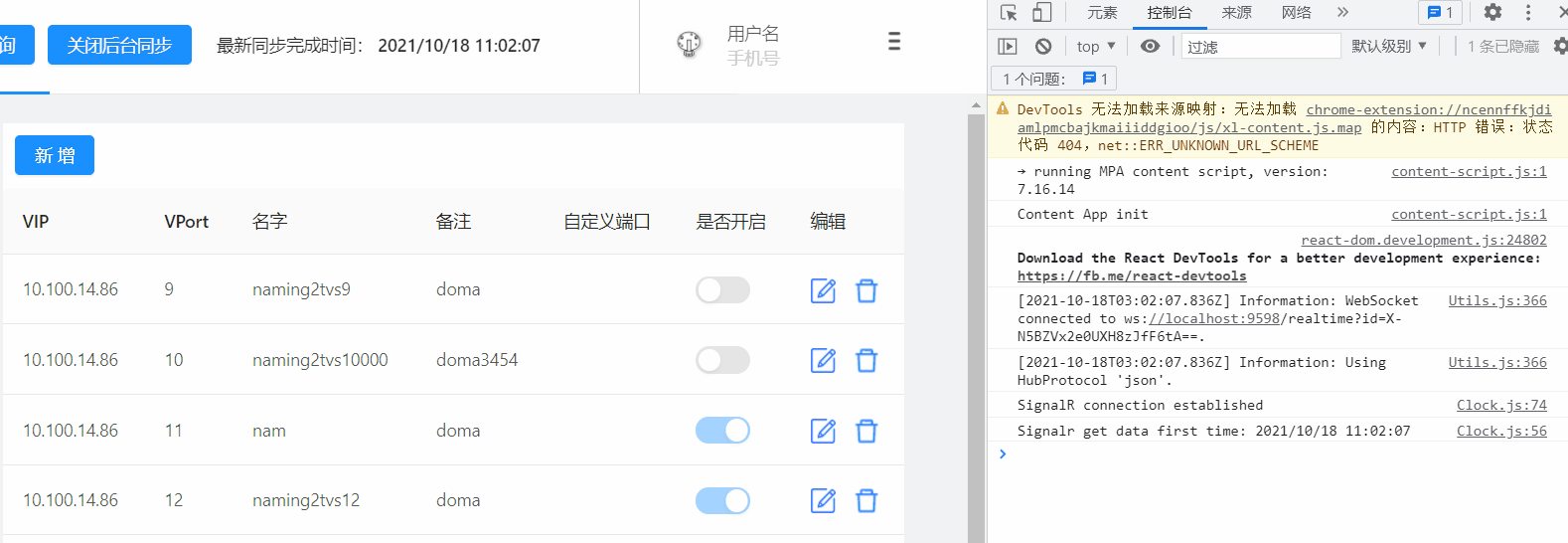Switch to the 网络 tab
This screenshot has width=1568, height=543.
(1296, 13)
